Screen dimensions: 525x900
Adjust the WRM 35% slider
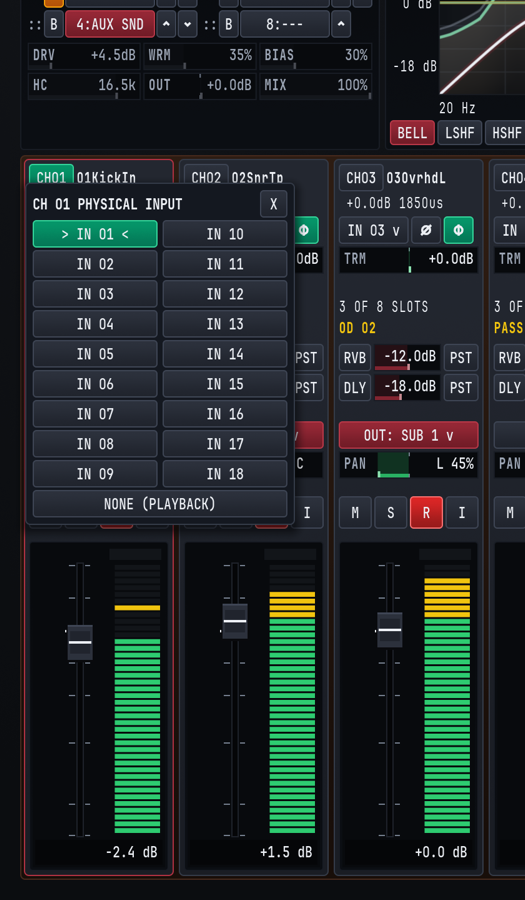coord(200,56)
